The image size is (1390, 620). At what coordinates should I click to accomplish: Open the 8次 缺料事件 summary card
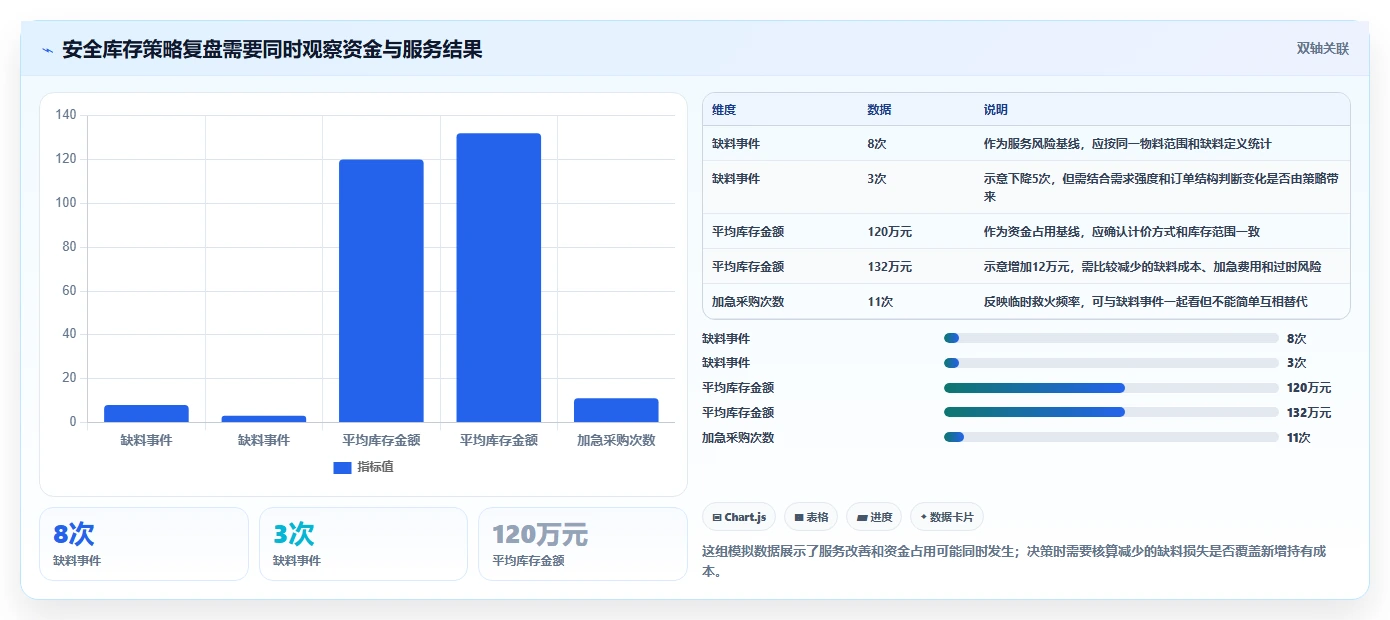tap(144, 544)
